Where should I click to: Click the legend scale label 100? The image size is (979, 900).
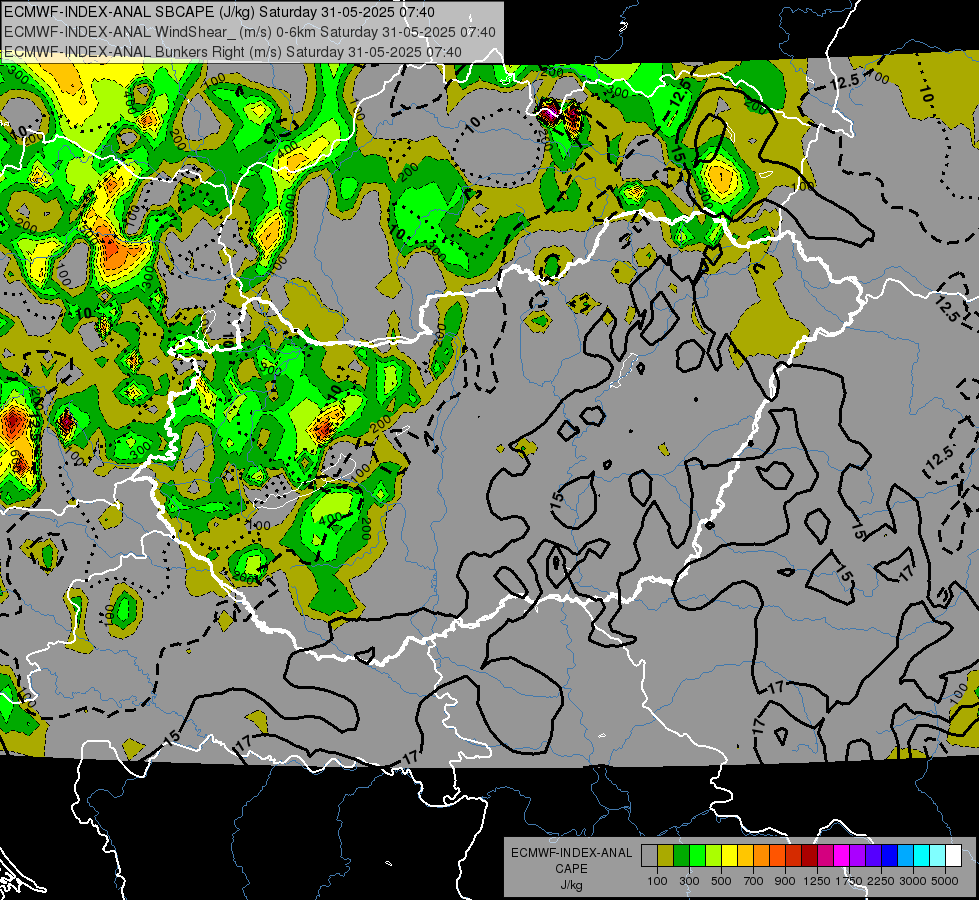click(657, 881)
